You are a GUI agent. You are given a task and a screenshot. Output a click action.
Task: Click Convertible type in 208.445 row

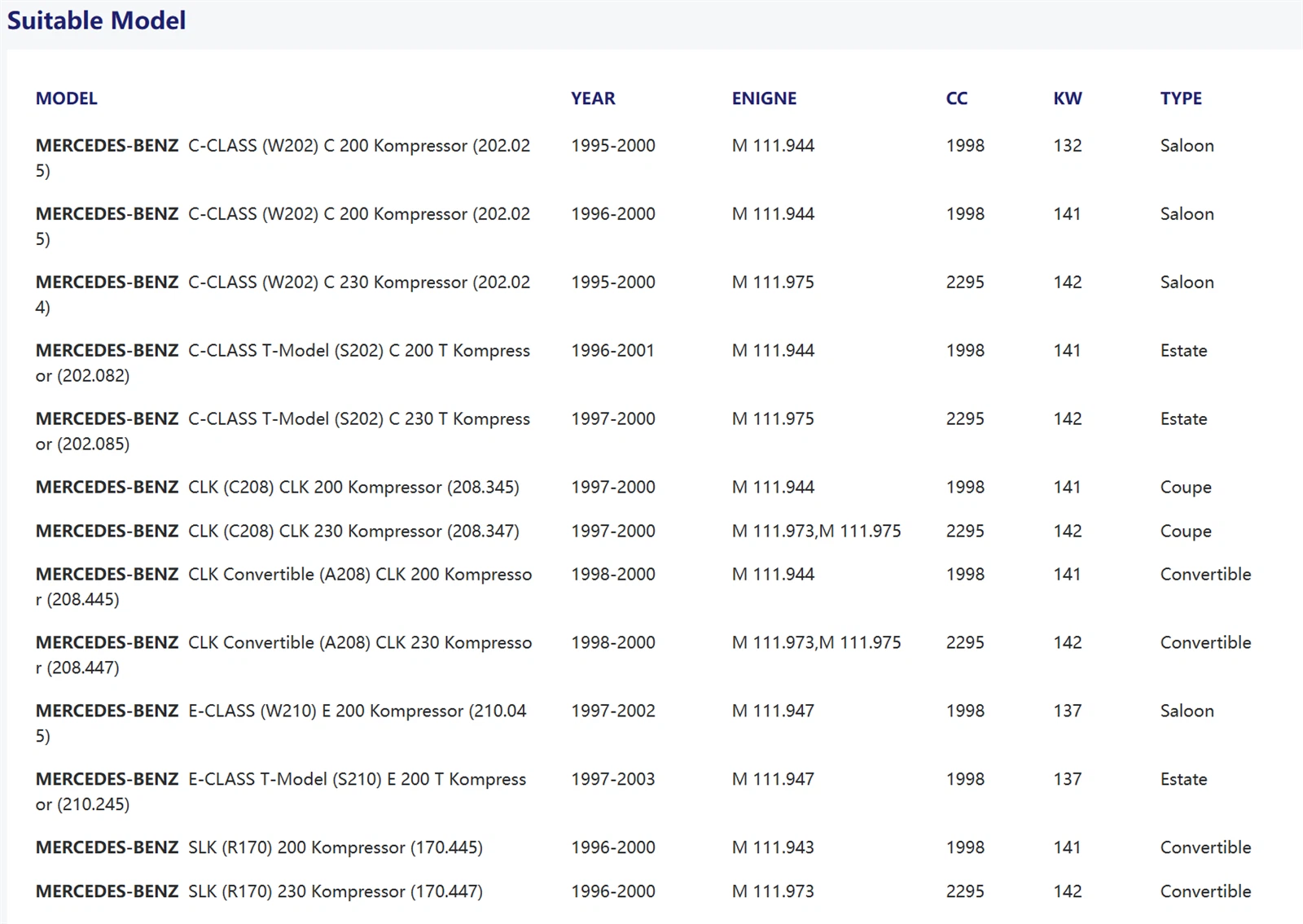tap(1205, 575)
